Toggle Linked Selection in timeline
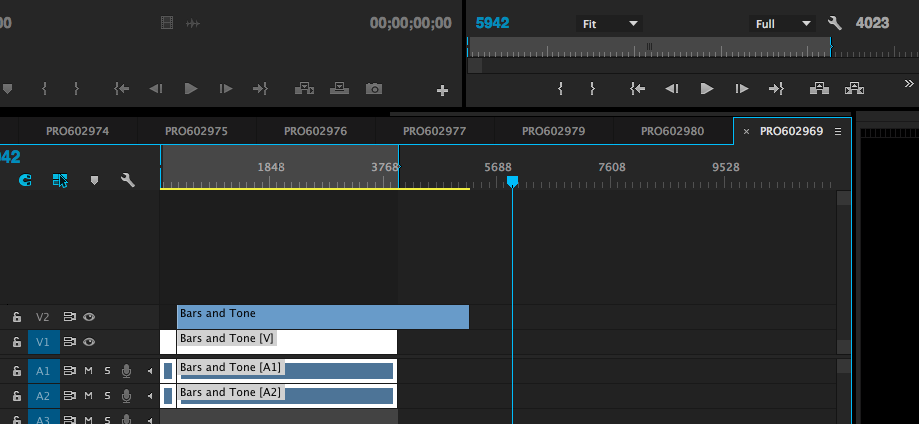 pyautogui.click(x=60, y=180)
